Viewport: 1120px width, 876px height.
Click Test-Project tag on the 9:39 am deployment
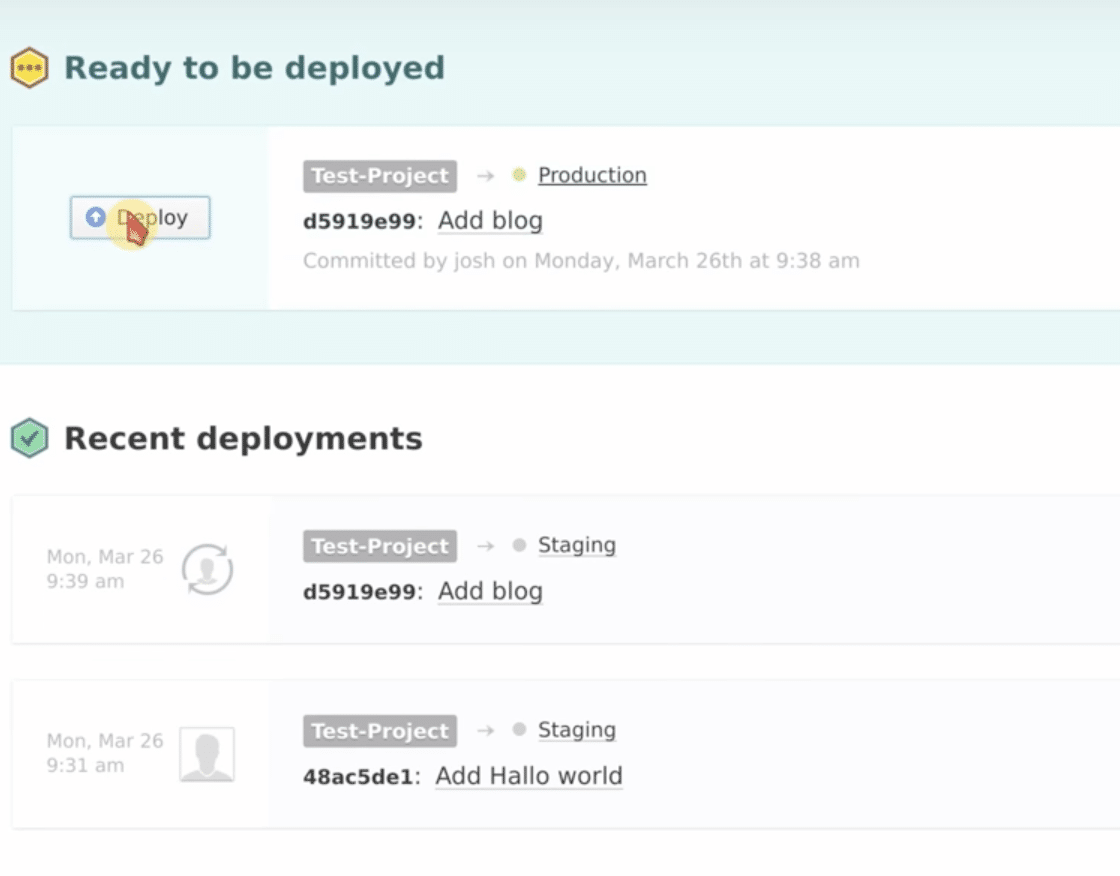click(x=380, y=546)
